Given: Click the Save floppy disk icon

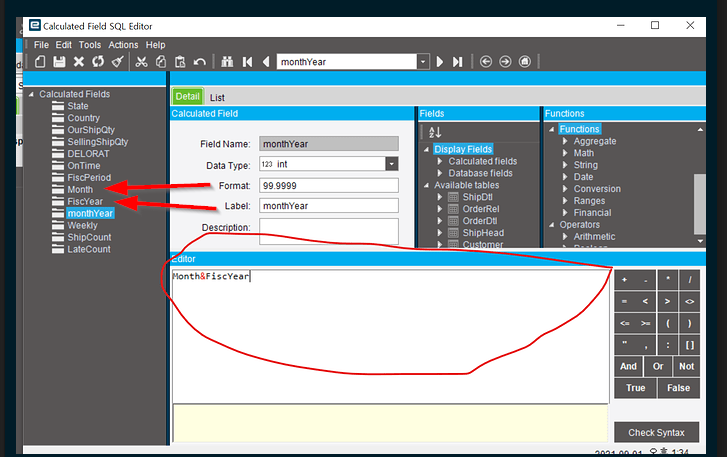Looking at the screenshot, I should click(x=59, y=62).
